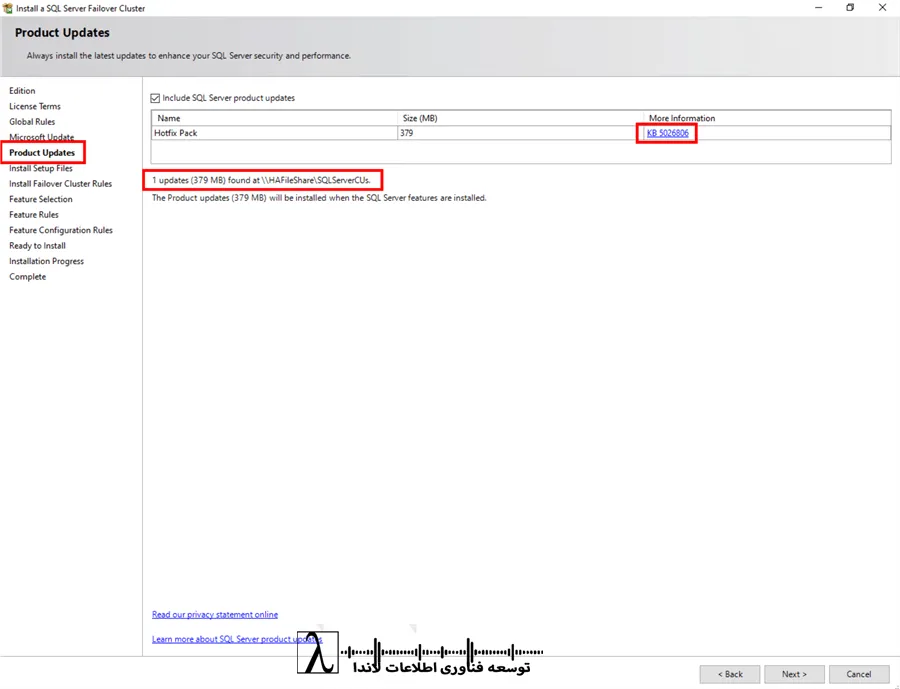The height and width of the screenshot is (689, 900).
Task: Click the Next button
Action: (x=794, y=674)
